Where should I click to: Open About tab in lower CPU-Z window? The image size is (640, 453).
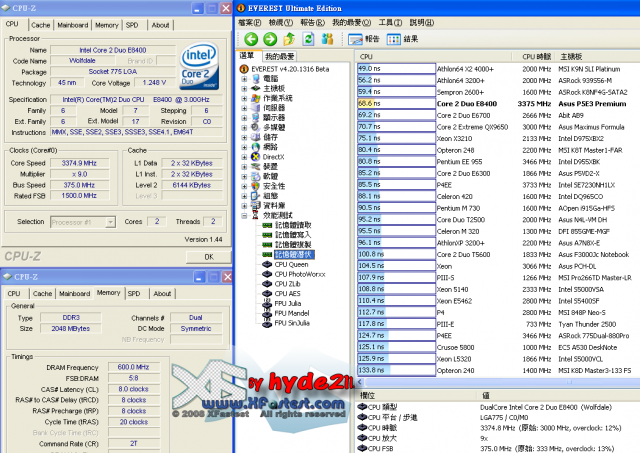tap(162, 293)
